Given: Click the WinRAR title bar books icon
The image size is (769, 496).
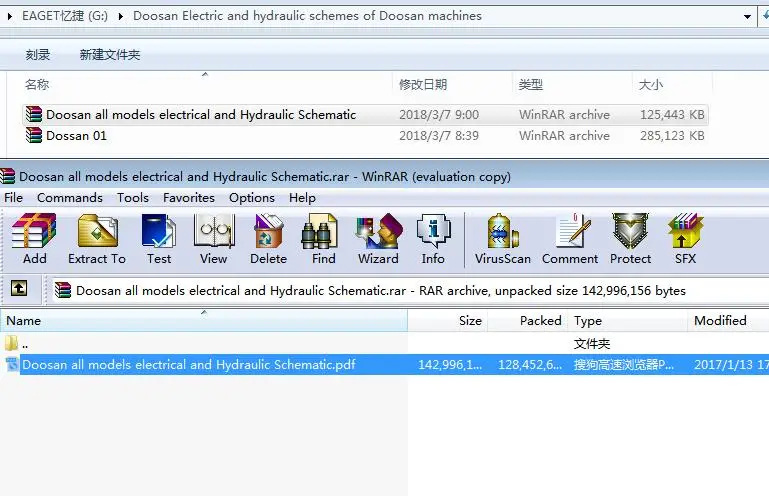Looking at the screenshot, I should tap(7, 176).
